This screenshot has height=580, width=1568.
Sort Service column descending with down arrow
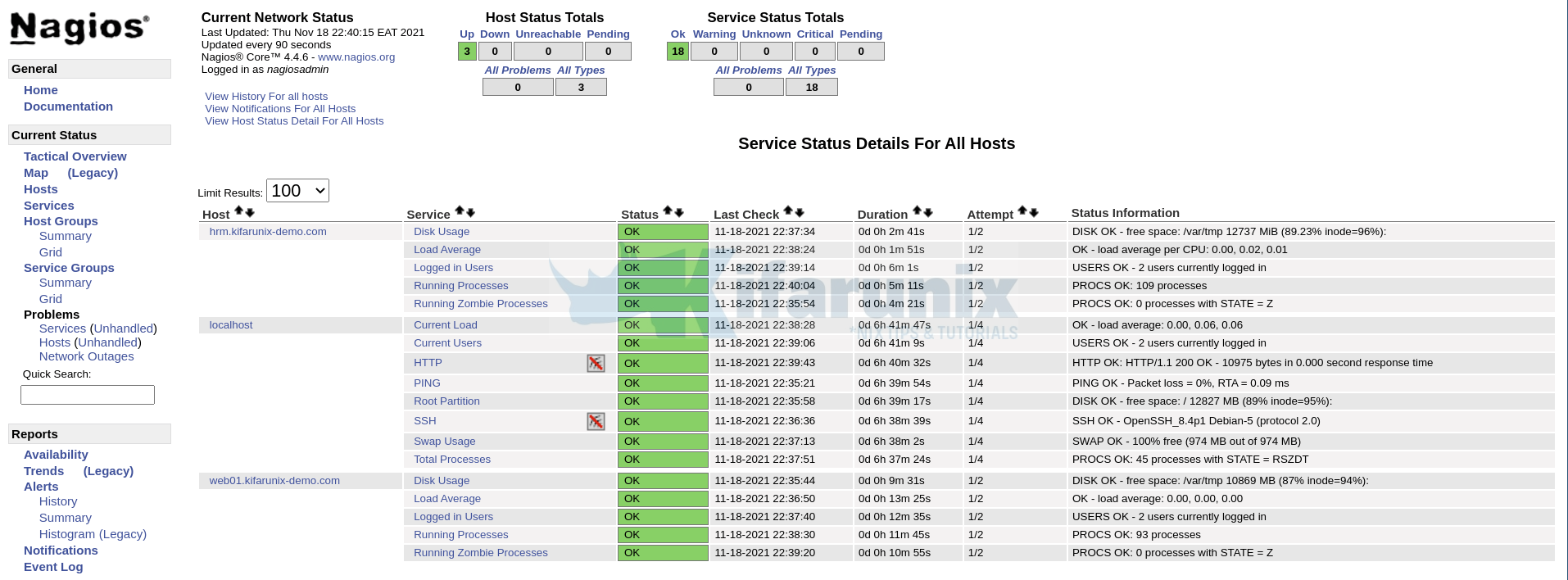471,211
